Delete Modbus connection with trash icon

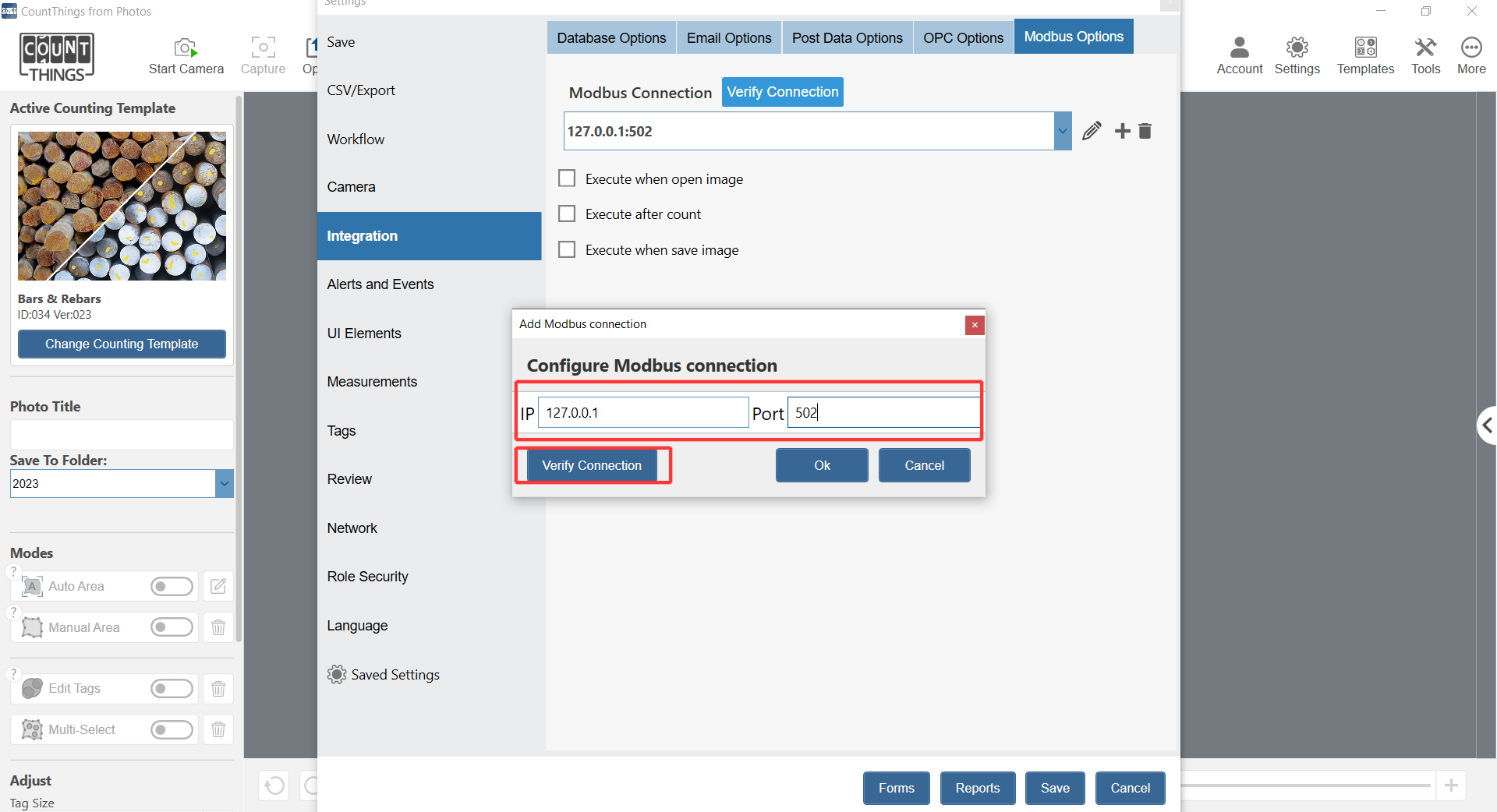click(x=1145, y=131)
